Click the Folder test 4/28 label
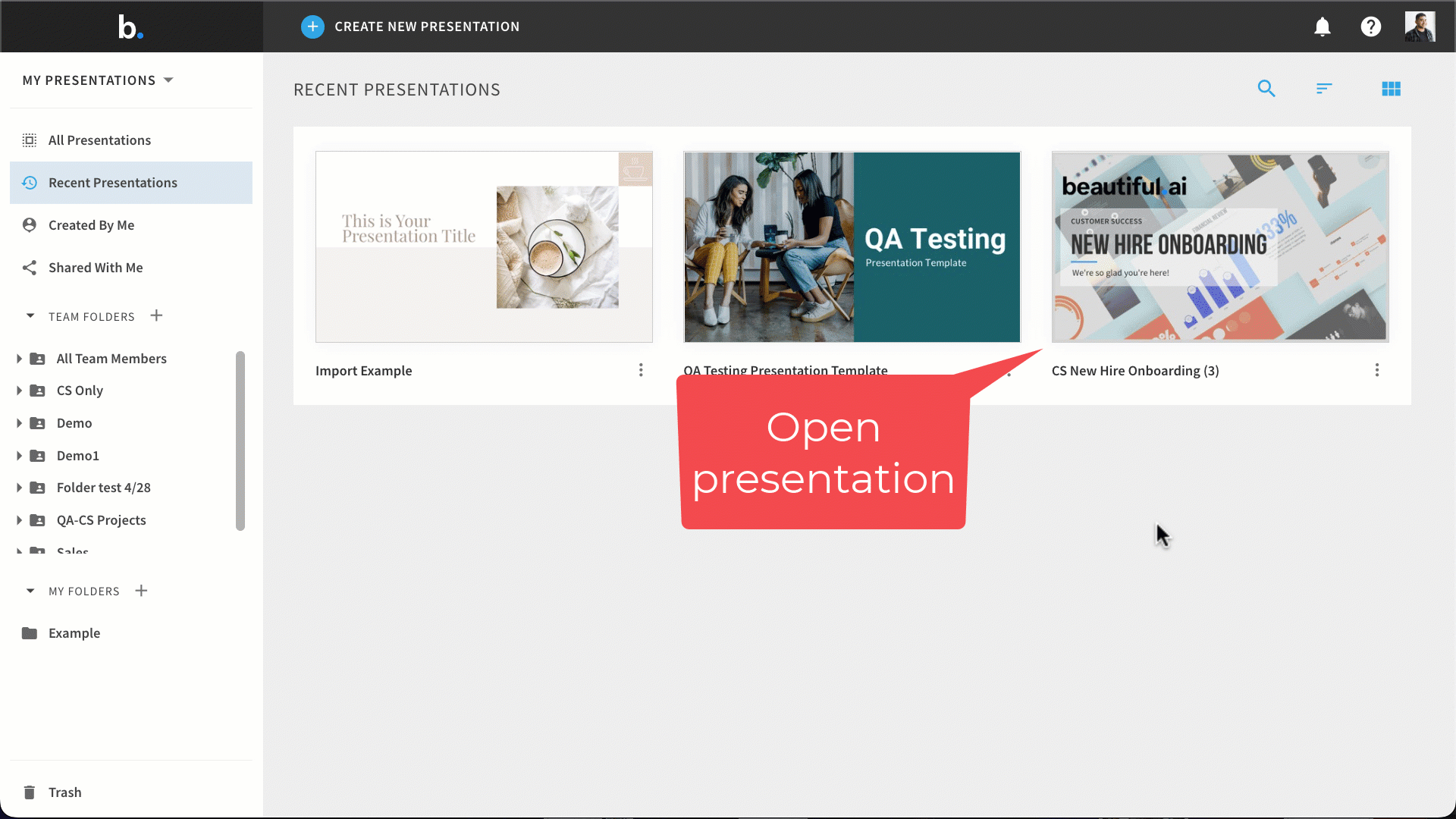This screenshot has width=1456, height=819. 104,488
